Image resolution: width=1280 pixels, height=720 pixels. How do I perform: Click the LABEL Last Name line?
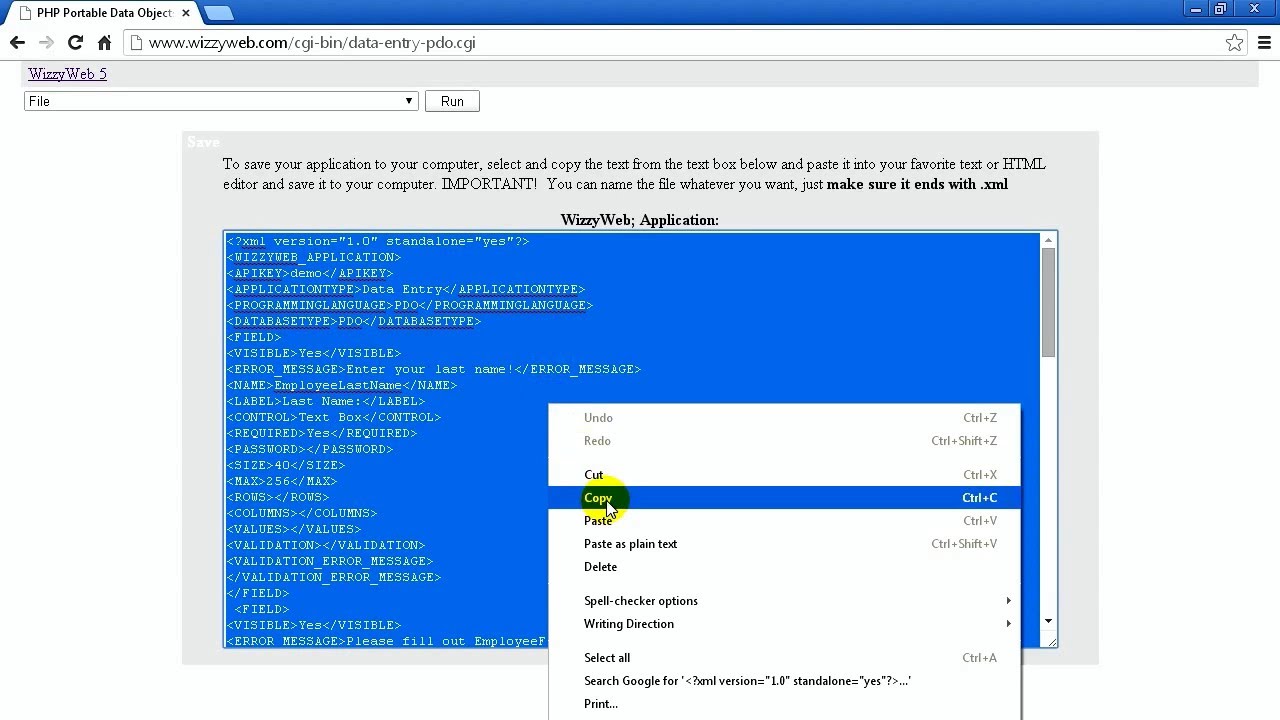click(x=326, y=401)
